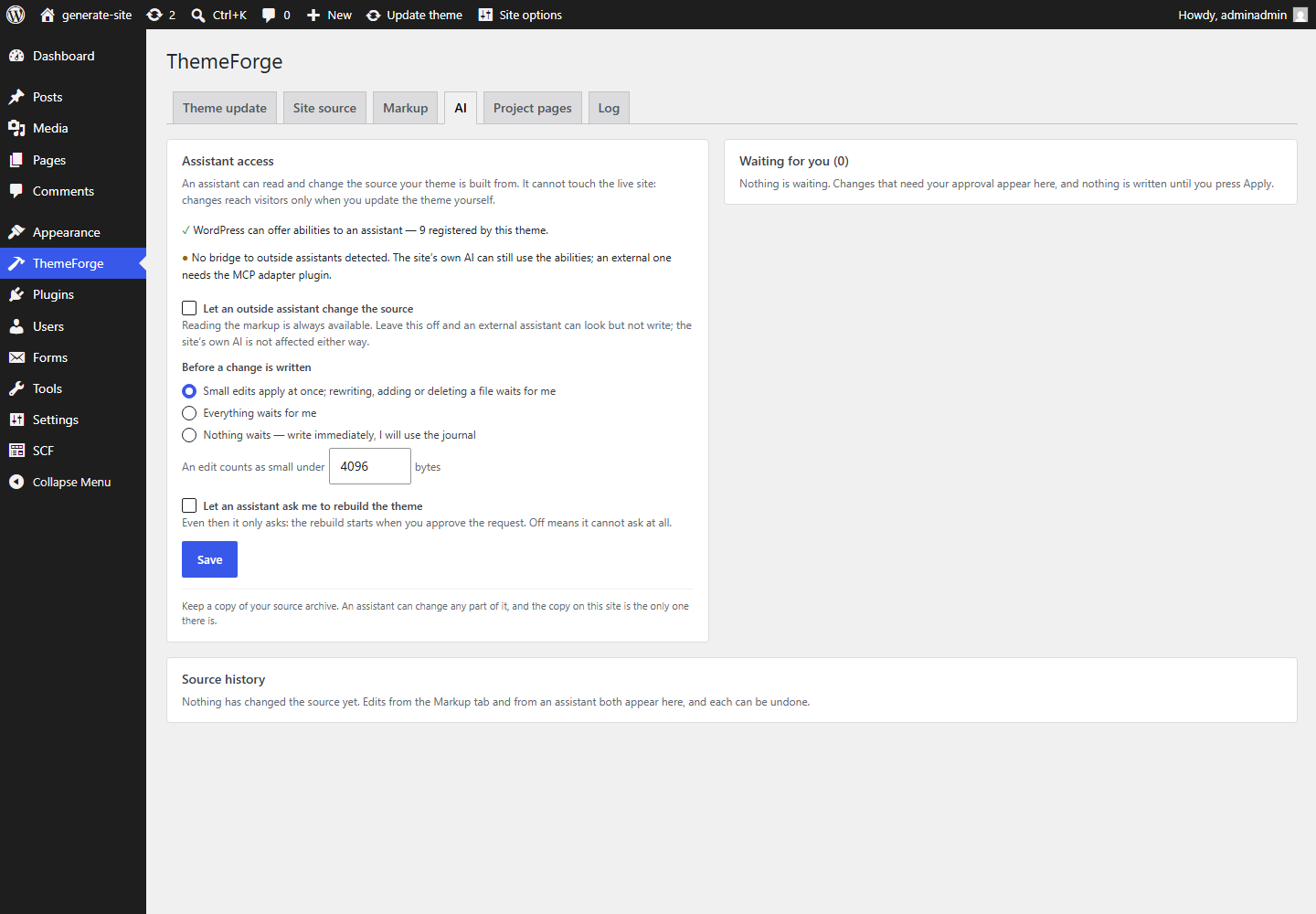Click the Site options icon
Screen dimensions: 1316x914
pyautogui.click(x=485, y=15)
